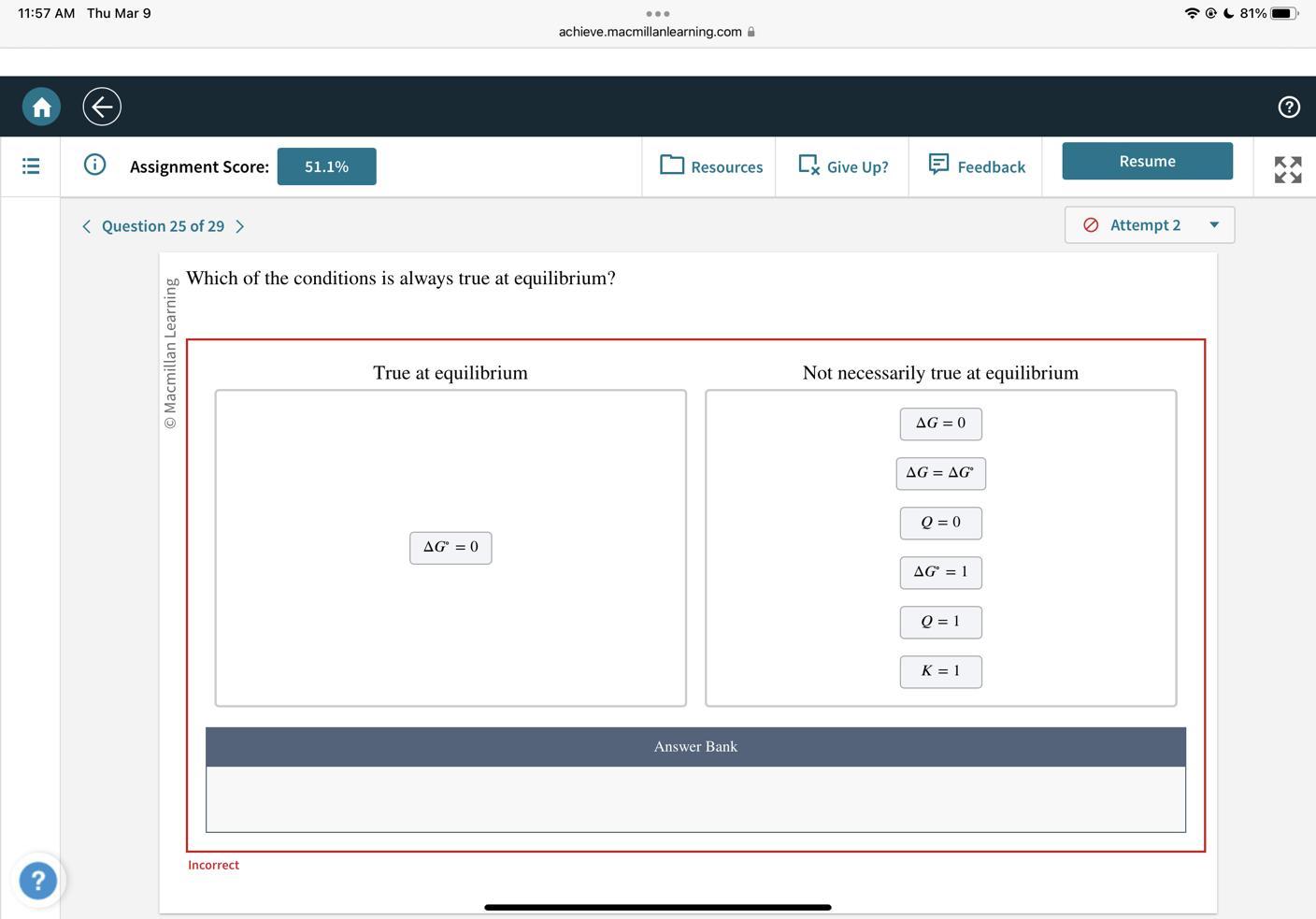This screenshot has height=919, width=1316.
Task: Go to previous question chevron
Action: (x=87, y=226)
